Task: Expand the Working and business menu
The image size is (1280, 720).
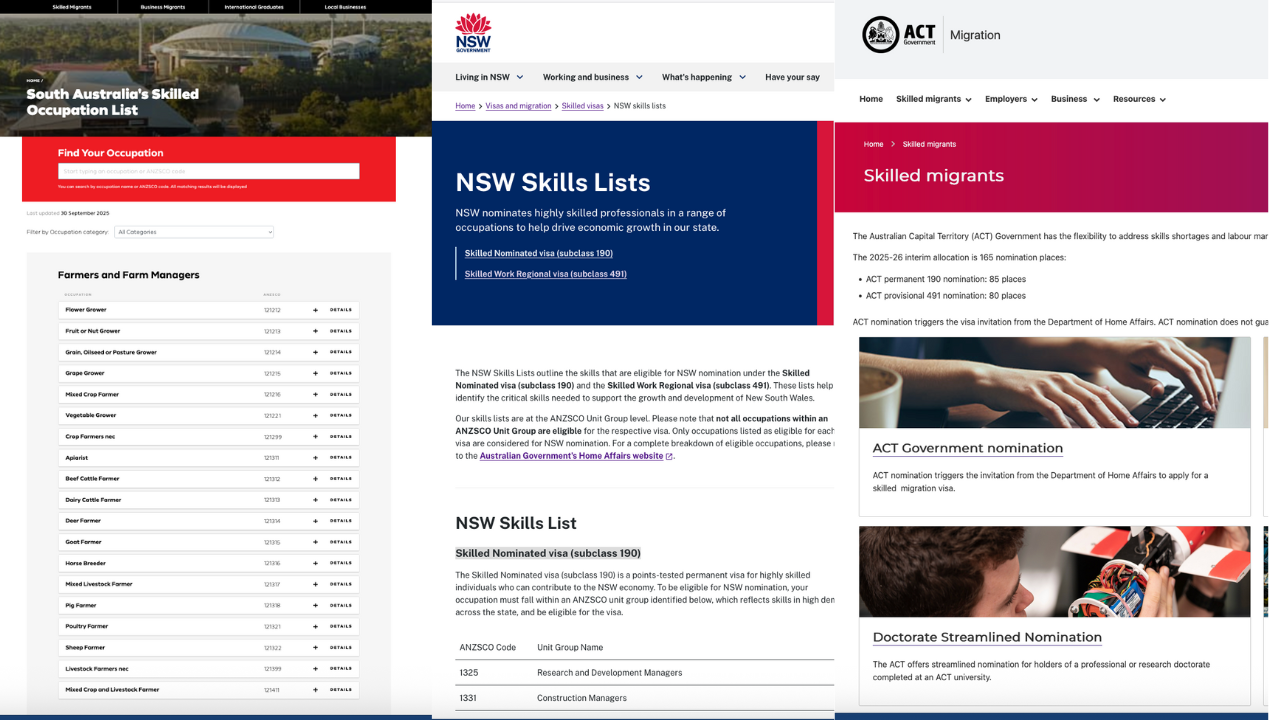Action: tap(593, 77)
